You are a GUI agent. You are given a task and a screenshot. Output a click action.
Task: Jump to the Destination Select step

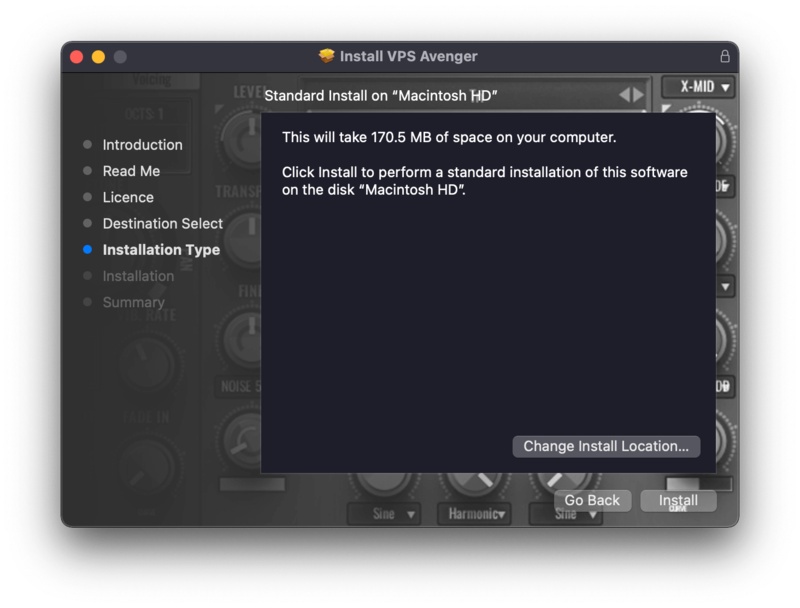pos(162,224)
